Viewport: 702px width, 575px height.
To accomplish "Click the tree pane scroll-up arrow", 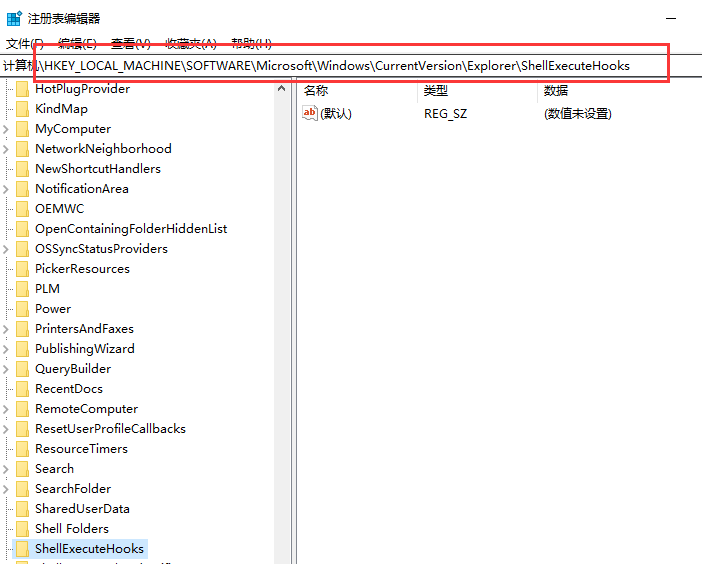I will coord(283,89).
